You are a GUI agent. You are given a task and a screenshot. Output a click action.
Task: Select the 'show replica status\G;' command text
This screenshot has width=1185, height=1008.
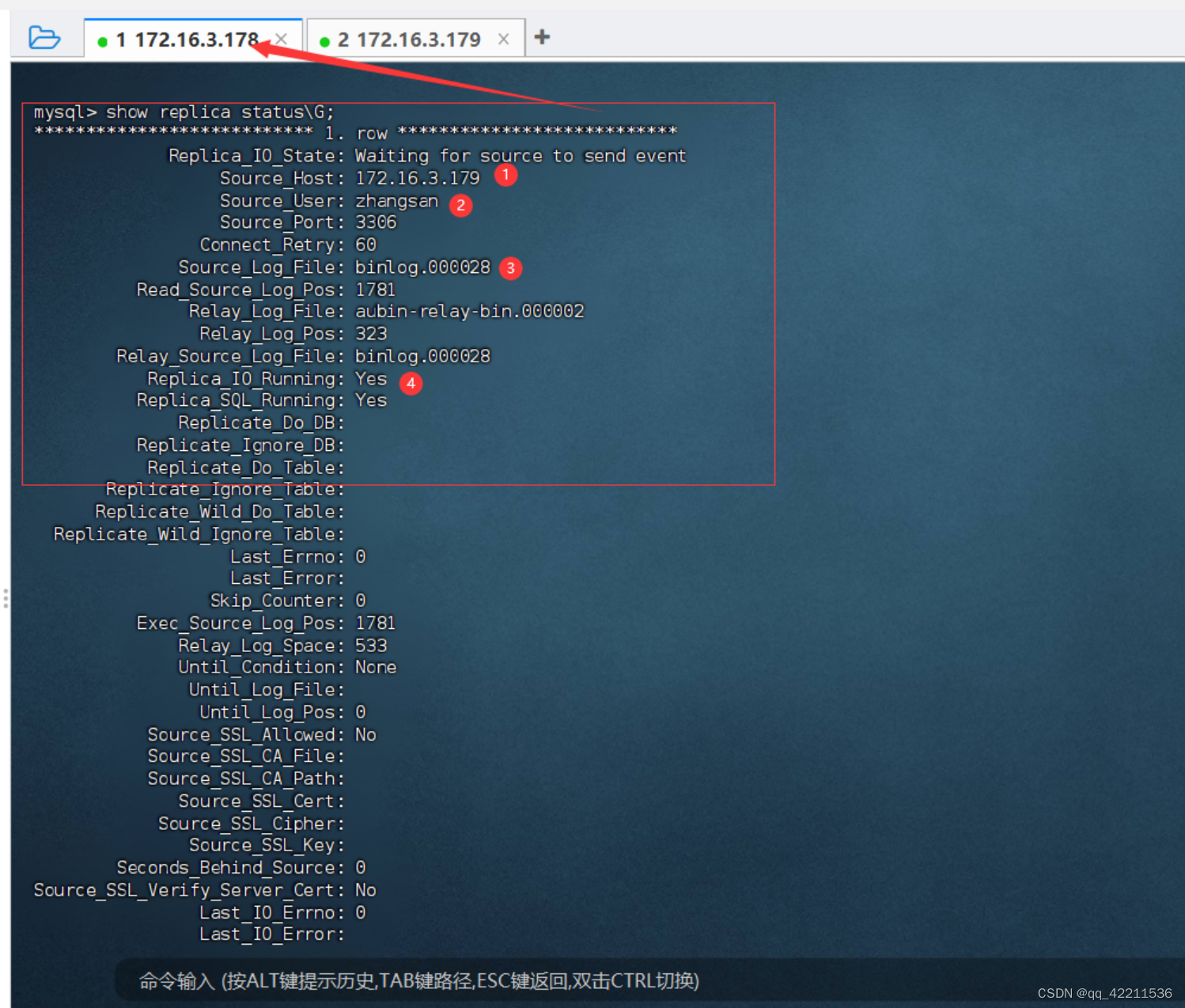coord(220,112)
